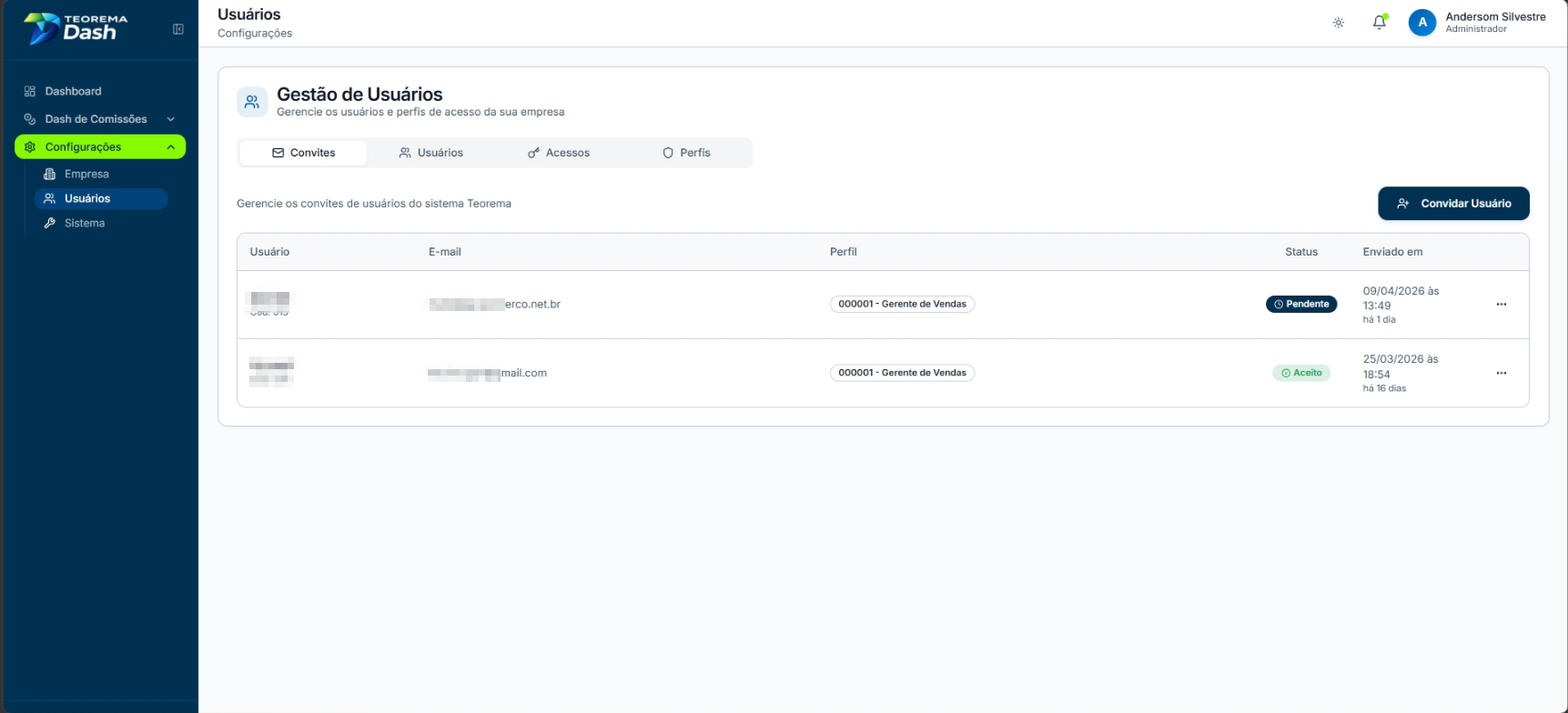This screenshot has width=1568, height=713.
Task: Click the email ending in erco.net.br
Action: click(x=494, y=305)
